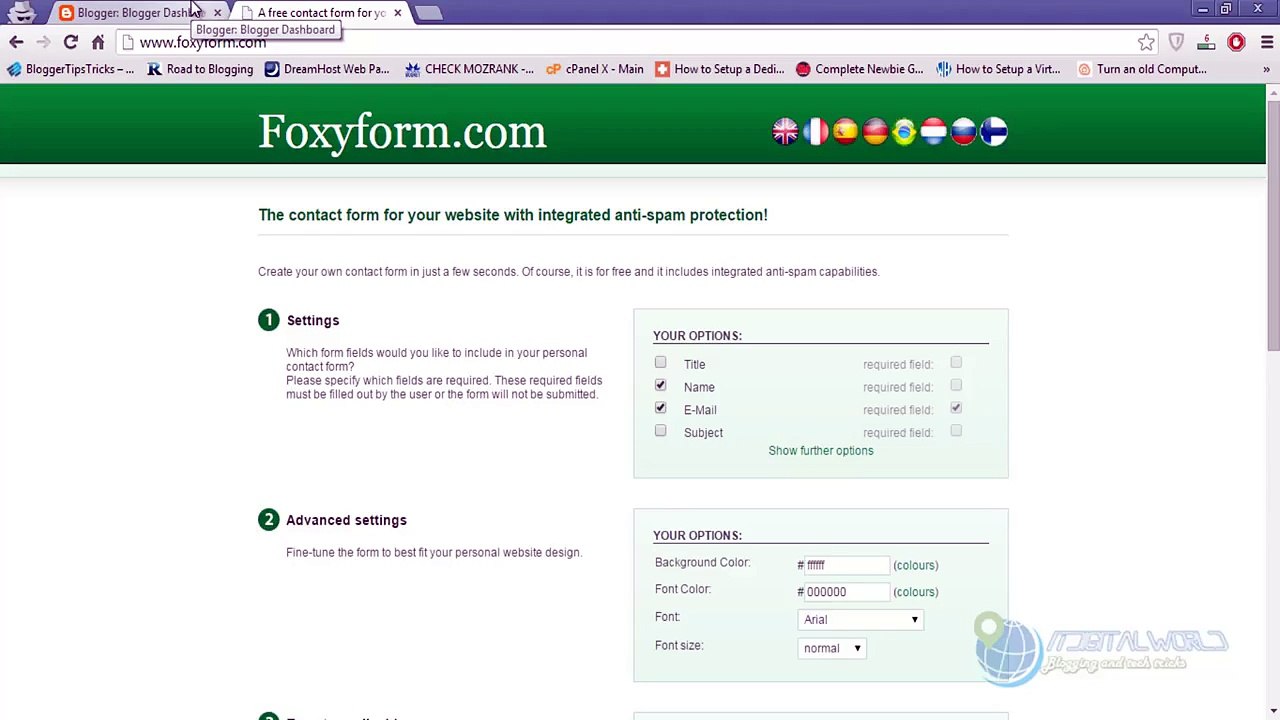The width and height of the screenshot is (1280, 720).
Task: Uncheck the E-Mail form field checkbox
Action: pos(660,408)
